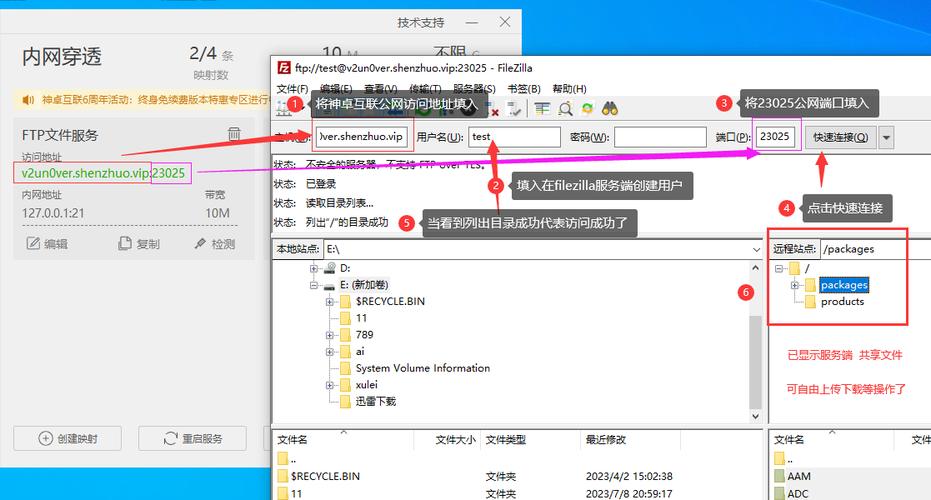Expand the xulei folder node
The width and height of the screenshot is (931, 500).
330,385
